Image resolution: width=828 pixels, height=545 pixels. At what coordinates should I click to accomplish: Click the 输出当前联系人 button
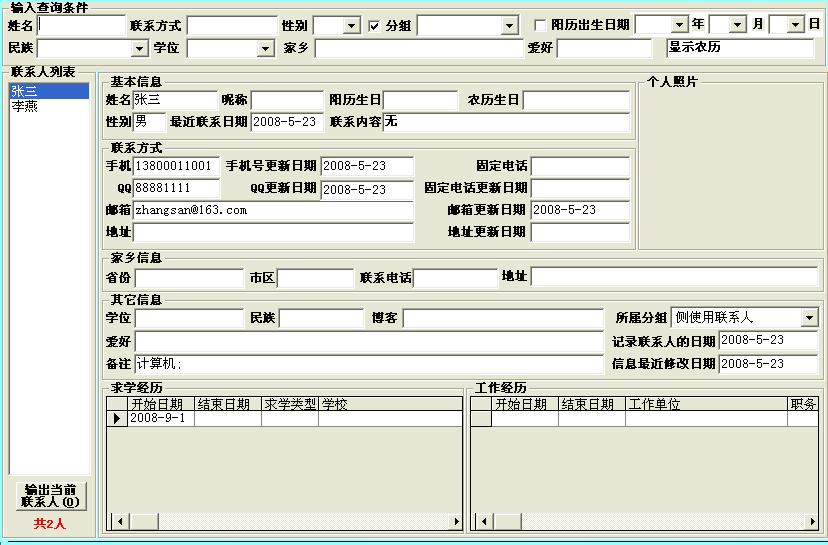coord(50,496)
